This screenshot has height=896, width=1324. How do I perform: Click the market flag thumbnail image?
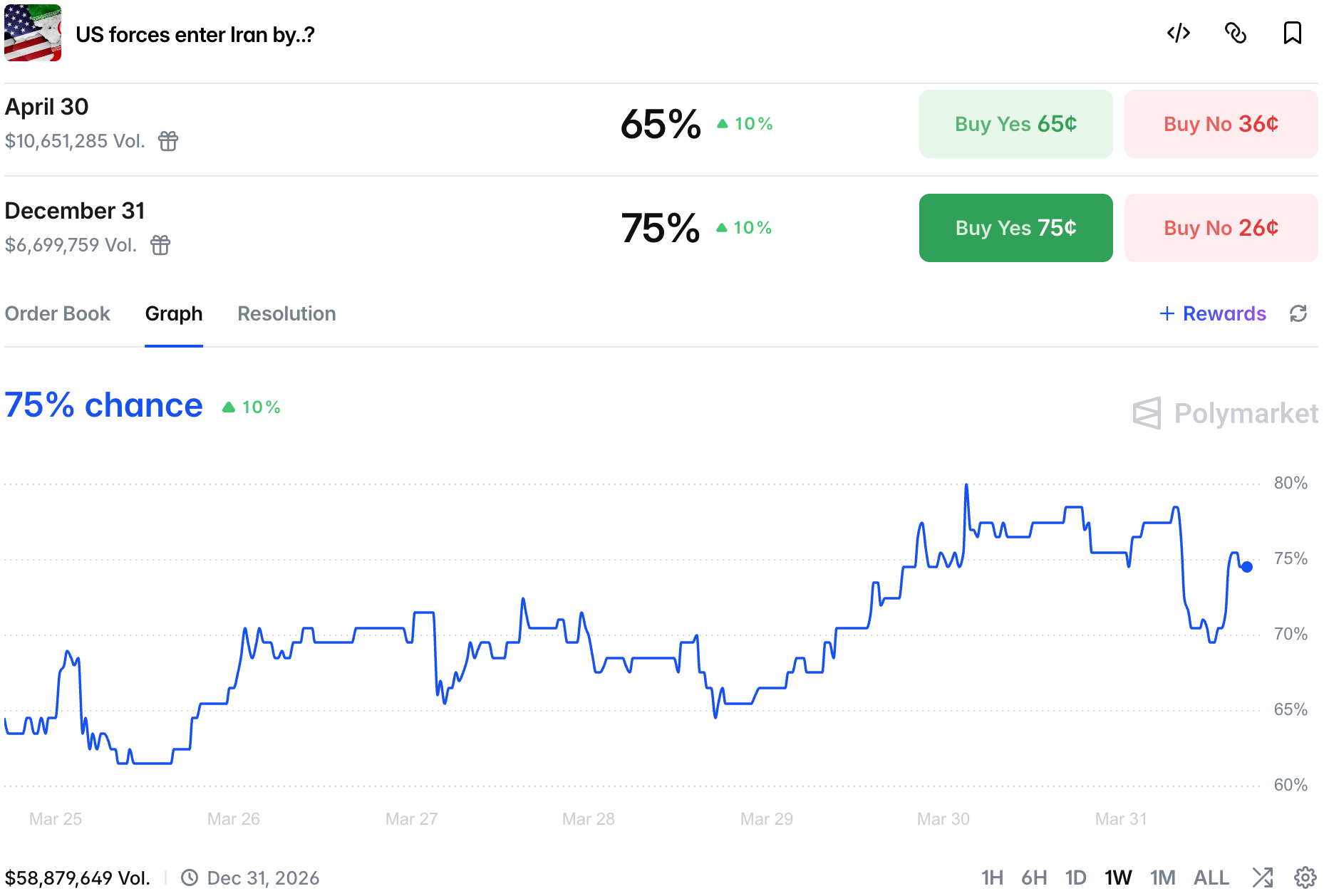(33, 33)
